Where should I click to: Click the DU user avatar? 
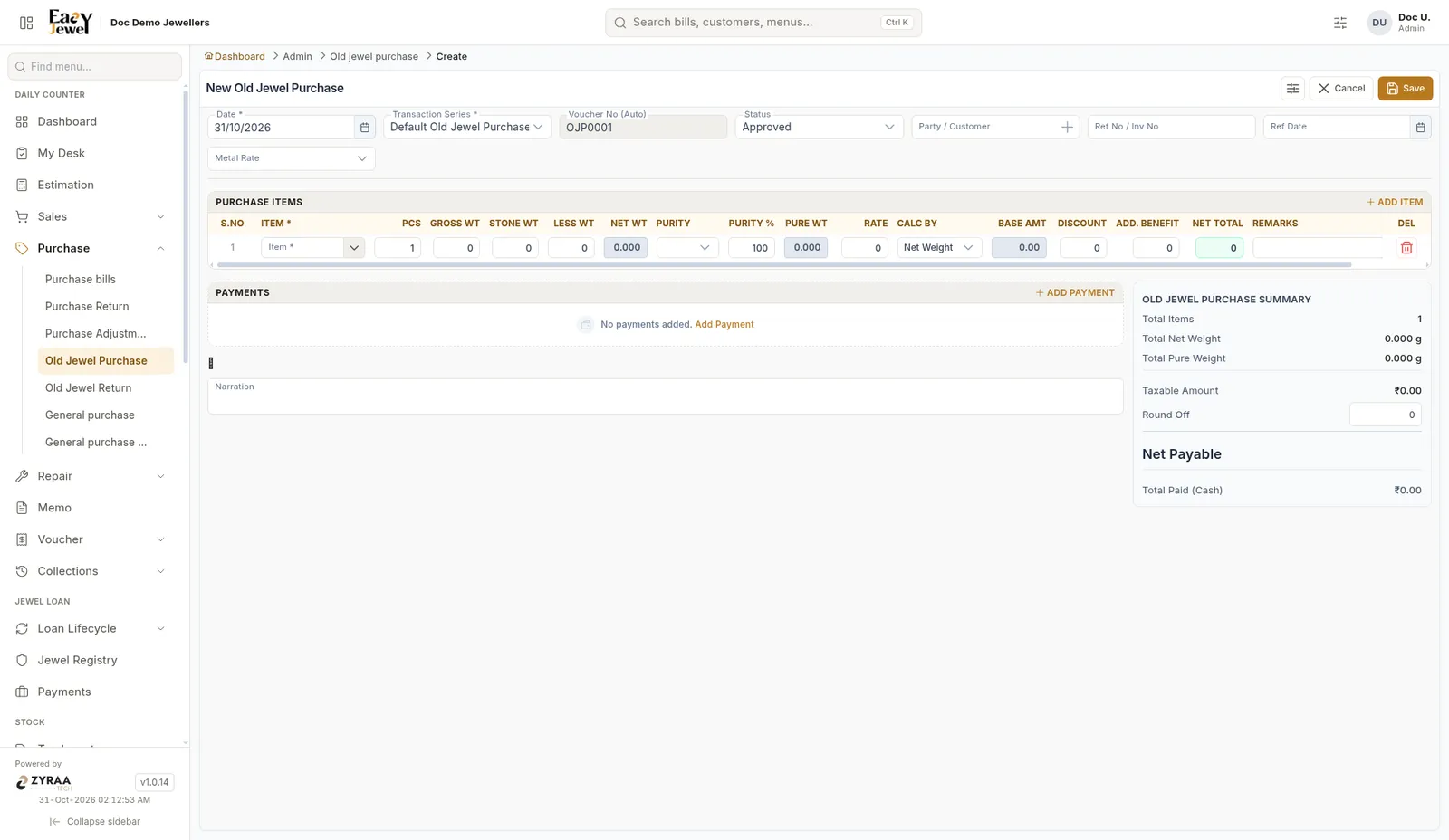1379,23
